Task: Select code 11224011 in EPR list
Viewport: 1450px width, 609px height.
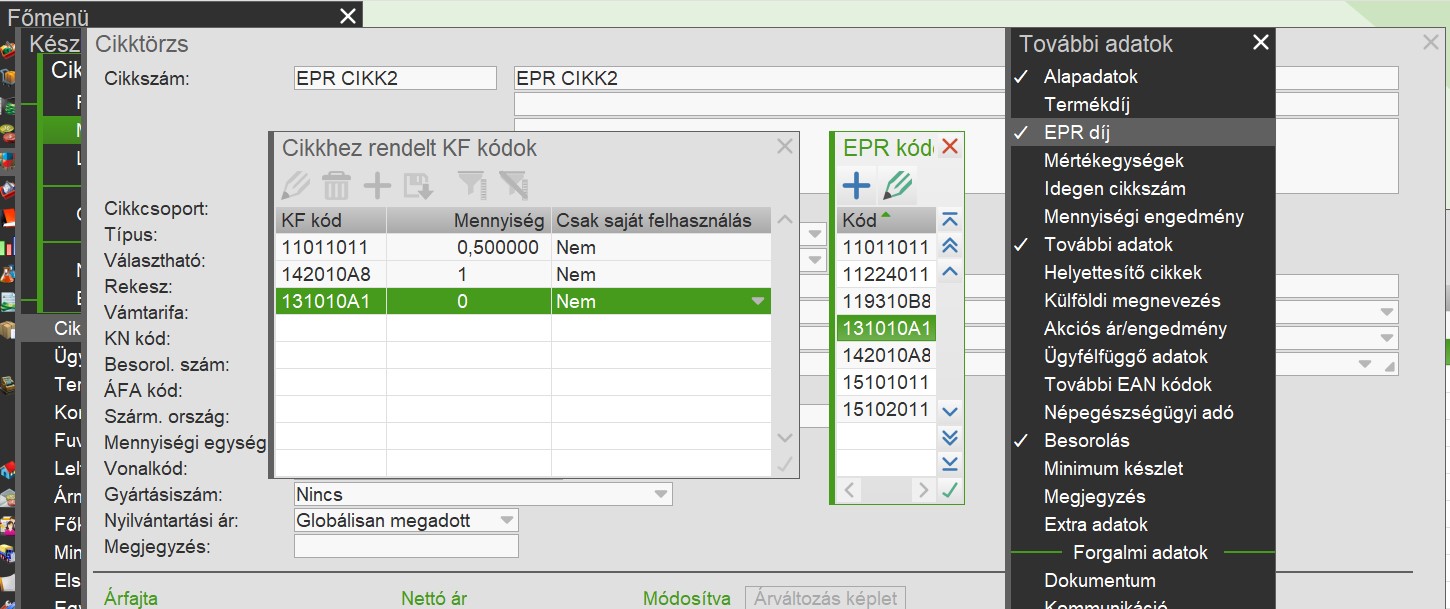Action: 886,274
